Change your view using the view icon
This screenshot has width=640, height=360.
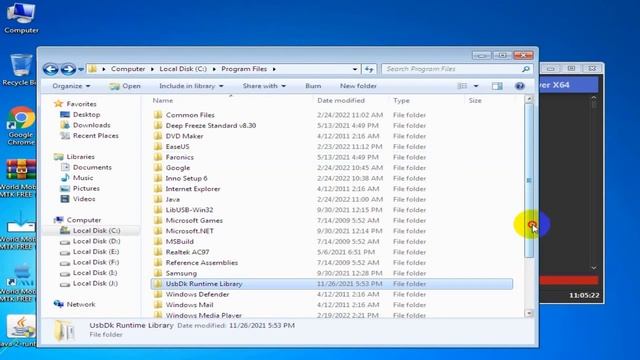[462, 86]
